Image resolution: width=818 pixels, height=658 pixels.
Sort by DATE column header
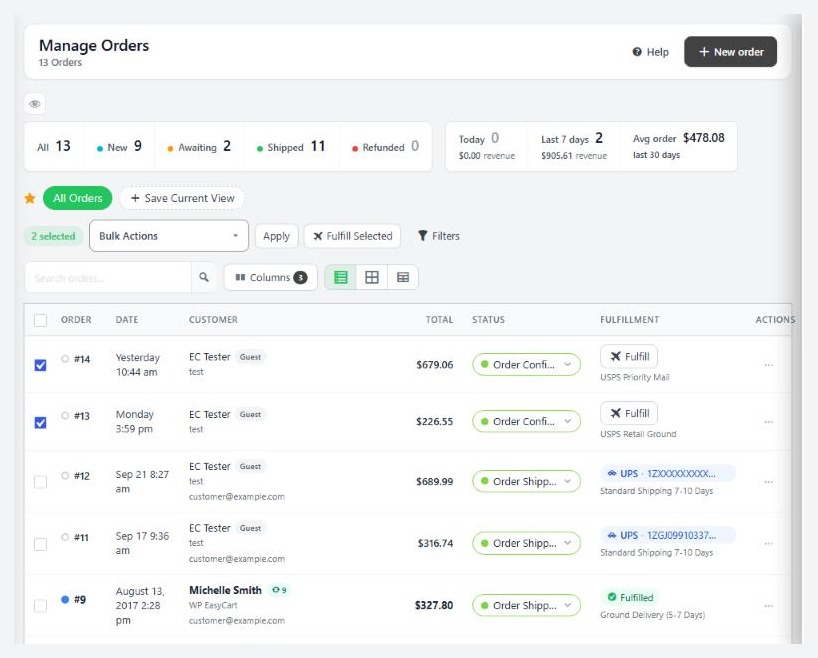click(127, 319)
